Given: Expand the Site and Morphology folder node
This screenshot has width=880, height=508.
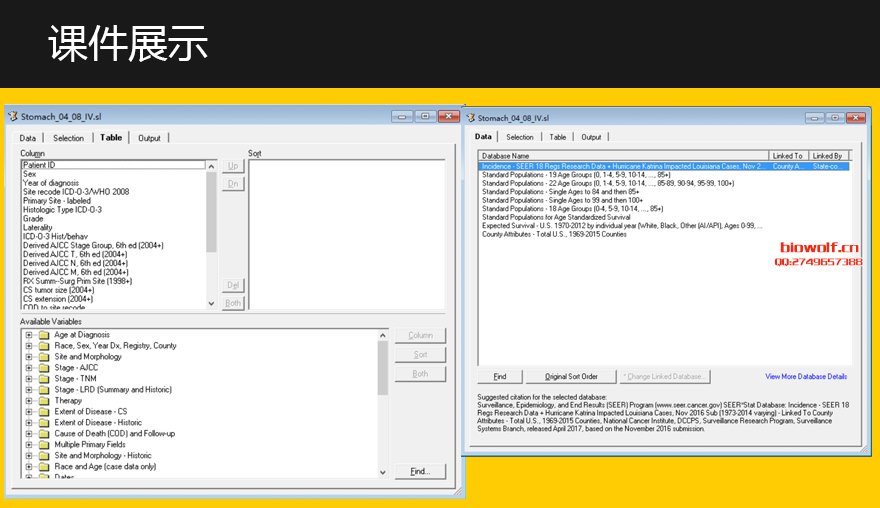Looking at the screenshot, I should tap(29, 356).
